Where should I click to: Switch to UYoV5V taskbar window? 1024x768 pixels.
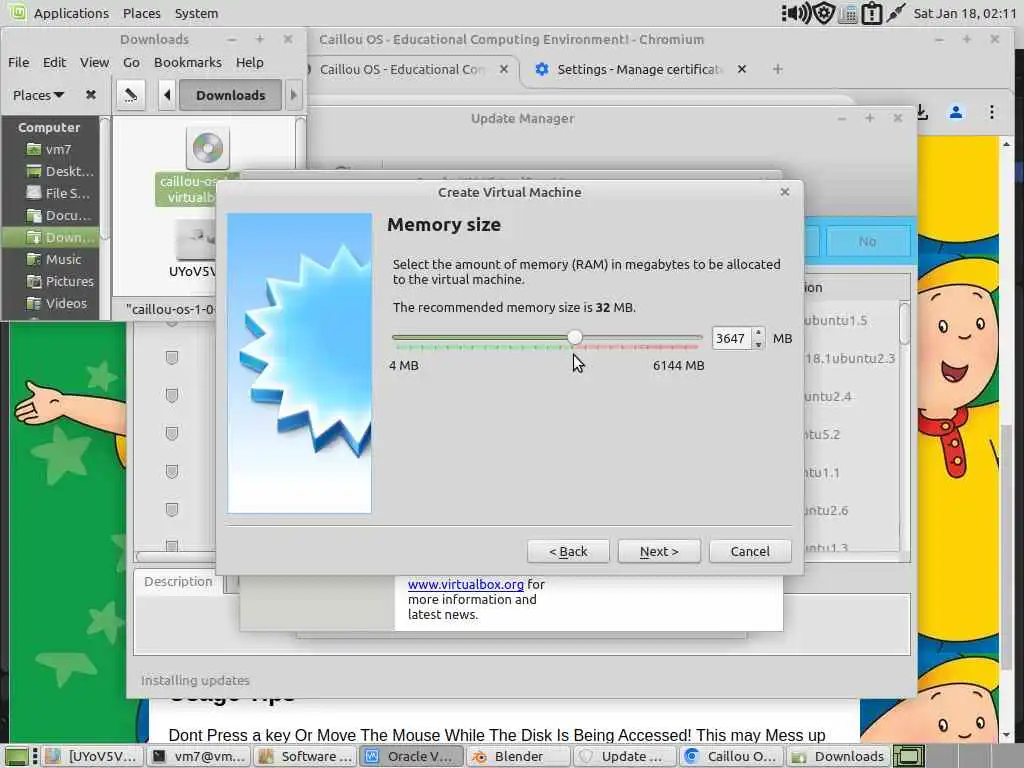(x=92, y=756)
